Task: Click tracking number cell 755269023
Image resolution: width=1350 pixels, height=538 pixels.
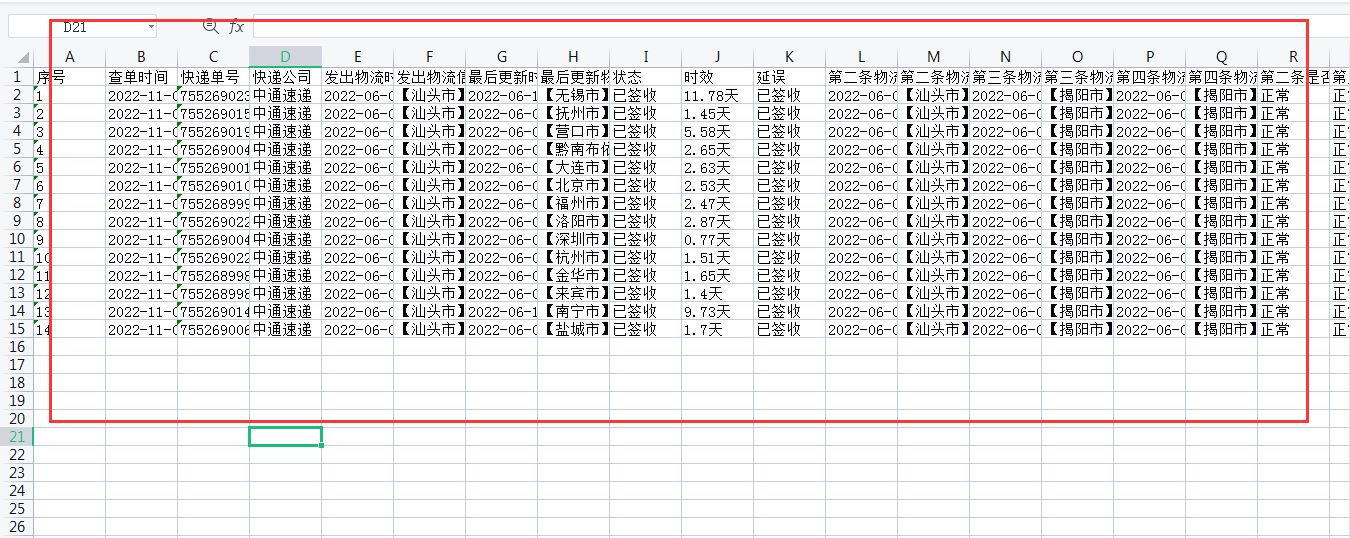Action: click(x=213, y=95)
